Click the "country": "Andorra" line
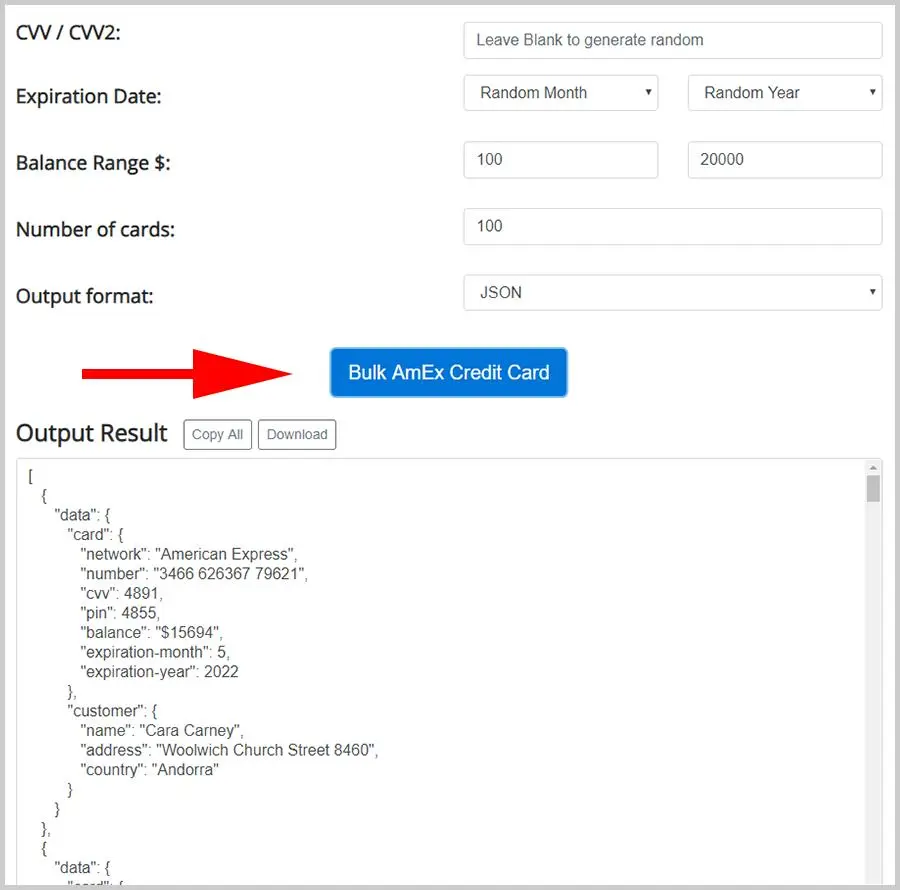The width and height of the screenshot is (900, 890). 149,769
